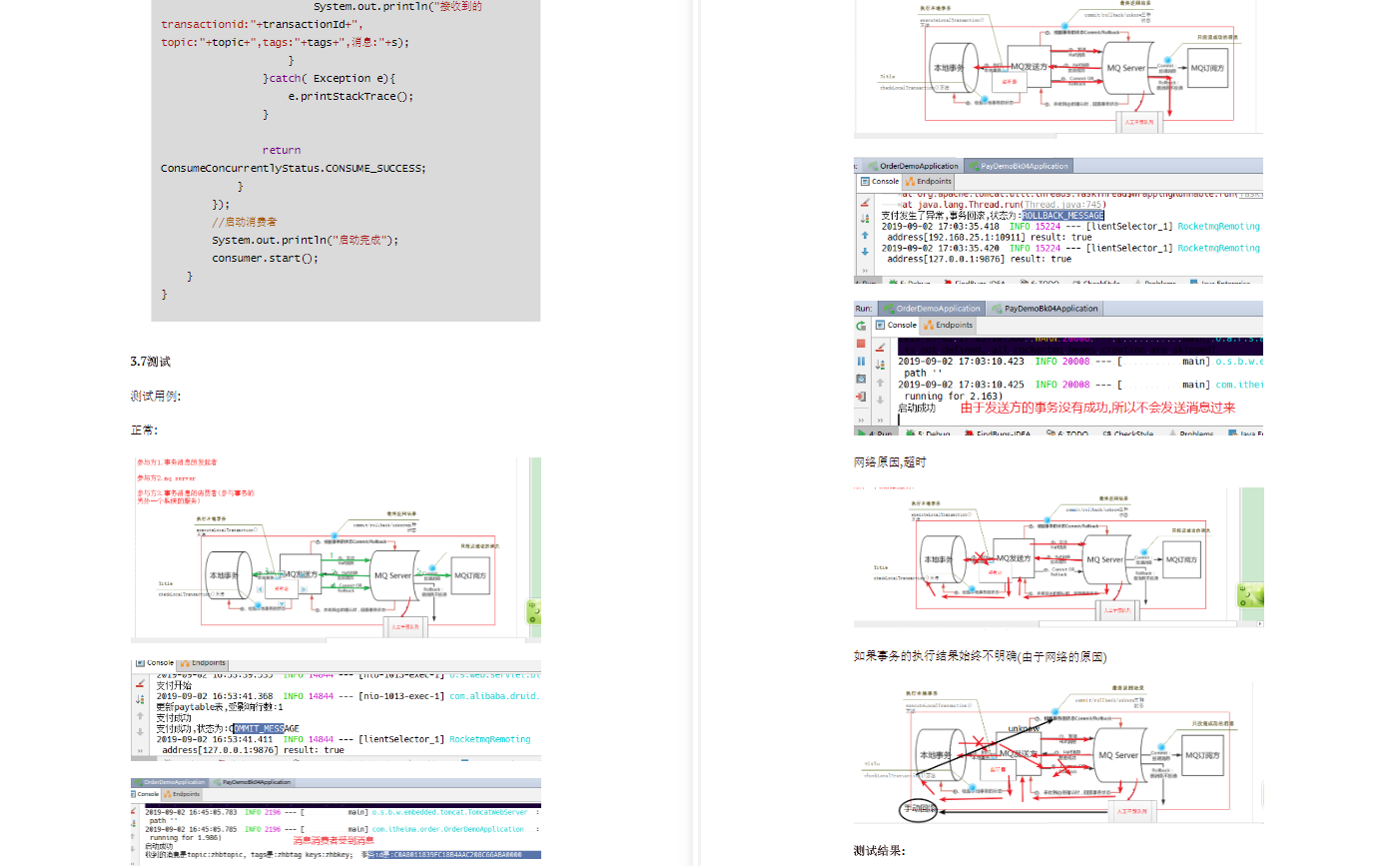This screenshot has width=1400, height=866.
Task: Click the text 测试结果:
Action: 879,851
